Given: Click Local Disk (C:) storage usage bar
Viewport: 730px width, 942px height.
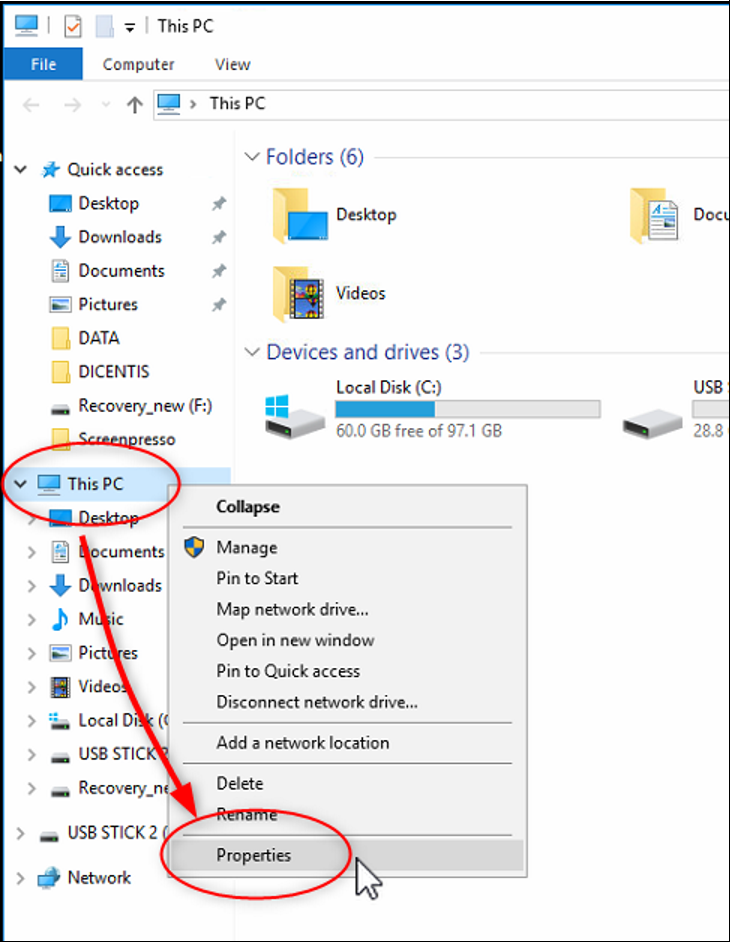Looking at the screenshot, I should [467, 409].
